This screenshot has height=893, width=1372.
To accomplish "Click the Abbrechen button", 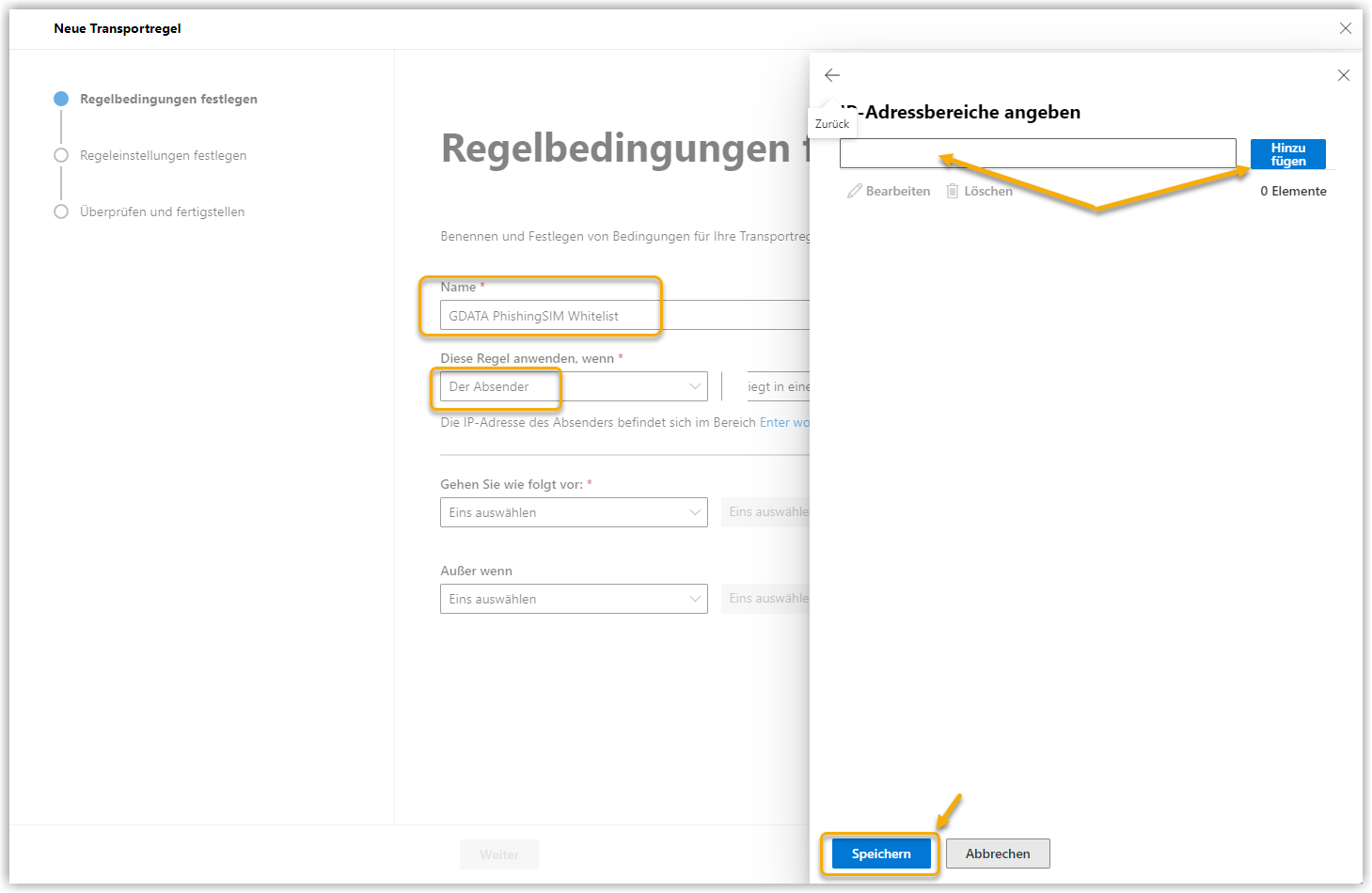I will coord(998,854).
